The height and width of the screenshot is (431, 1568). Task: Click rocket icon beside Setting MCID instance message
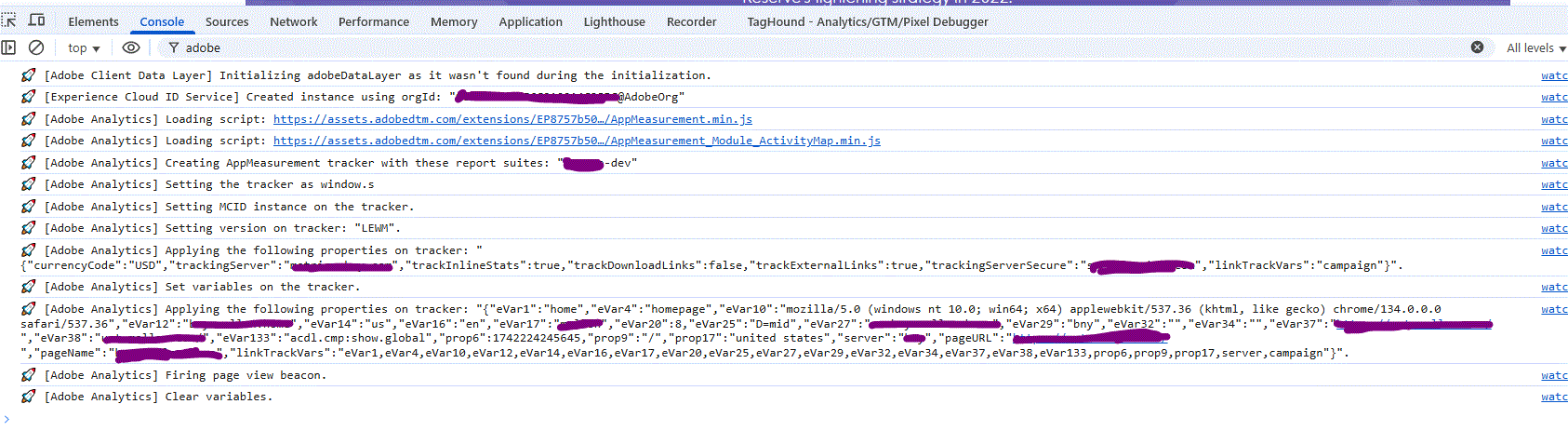click(29, 207)
